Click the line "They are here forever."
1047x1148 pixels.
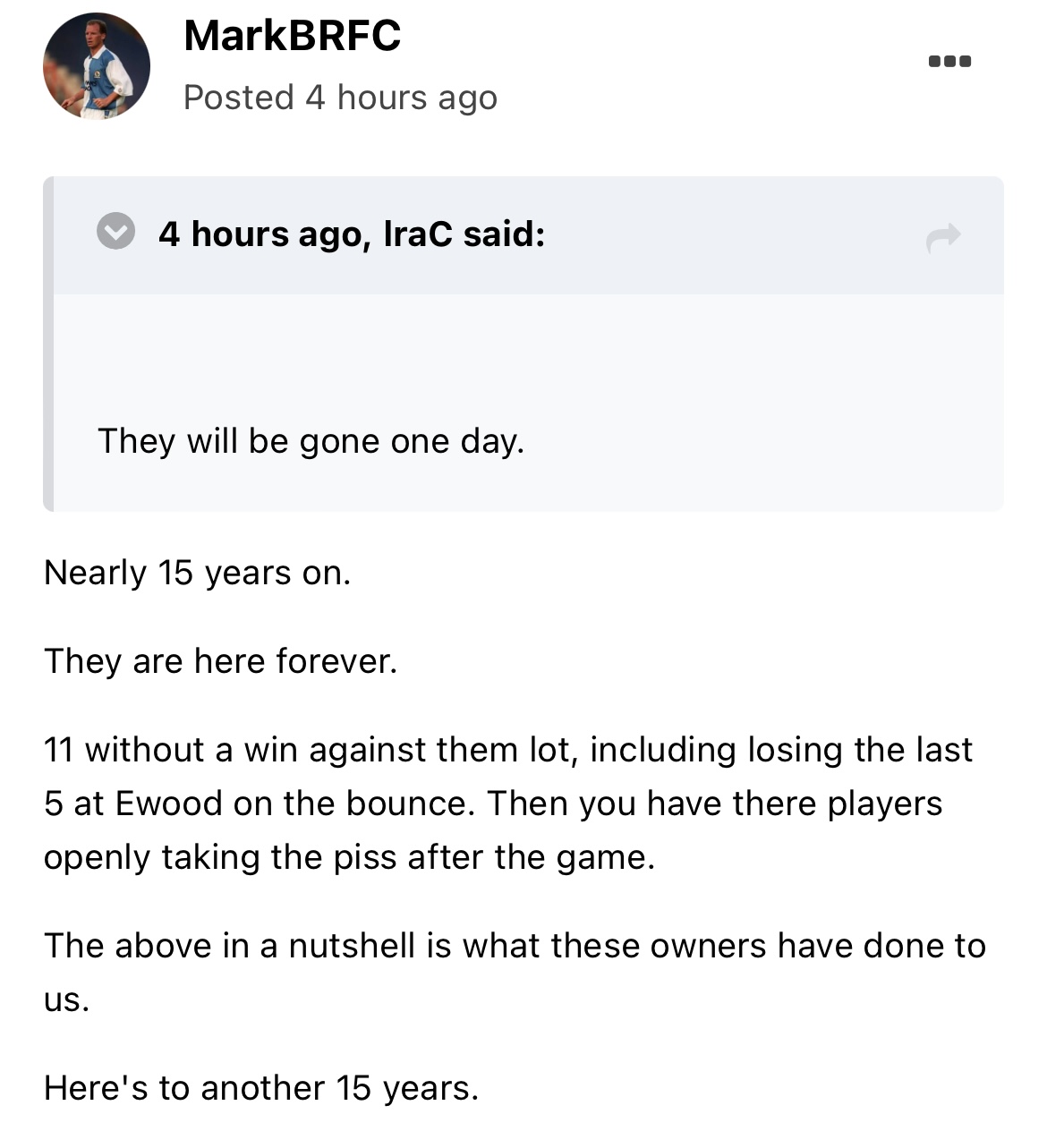coord(220,661)
